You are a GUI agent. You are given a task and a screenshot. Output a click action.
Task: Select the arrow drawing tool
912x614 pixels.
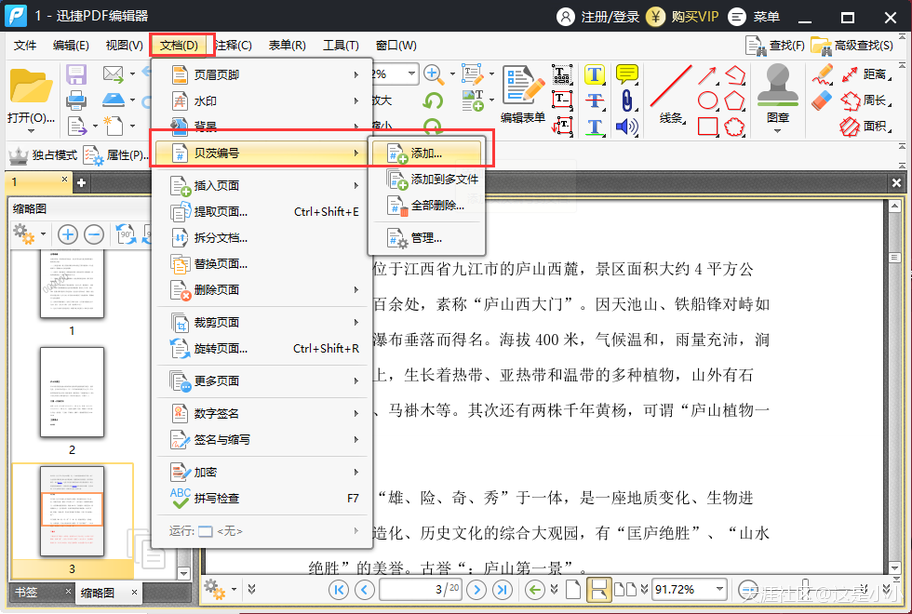[x=707, y=76]
